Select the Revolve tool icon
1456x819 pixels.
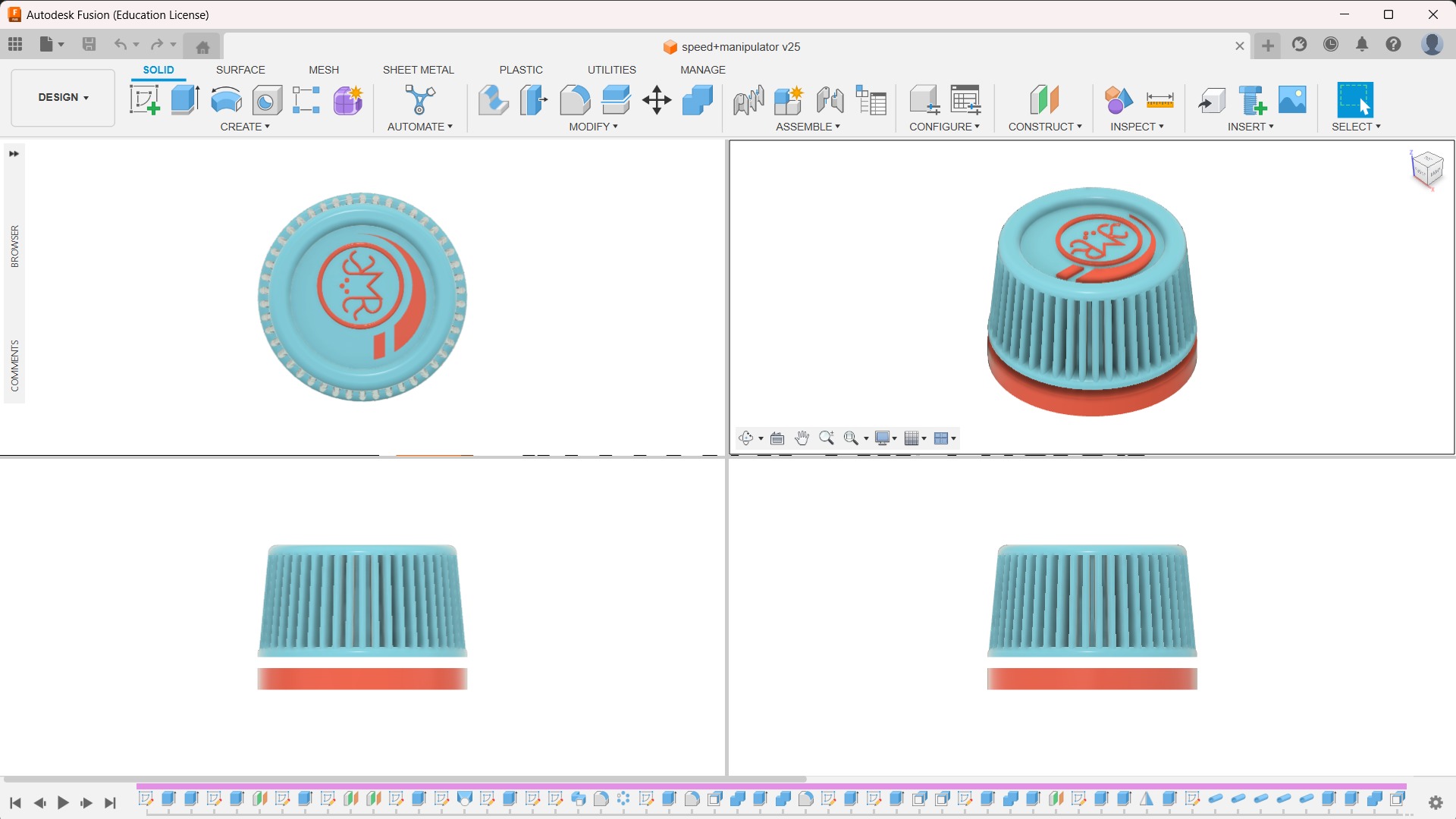point(226,100)
